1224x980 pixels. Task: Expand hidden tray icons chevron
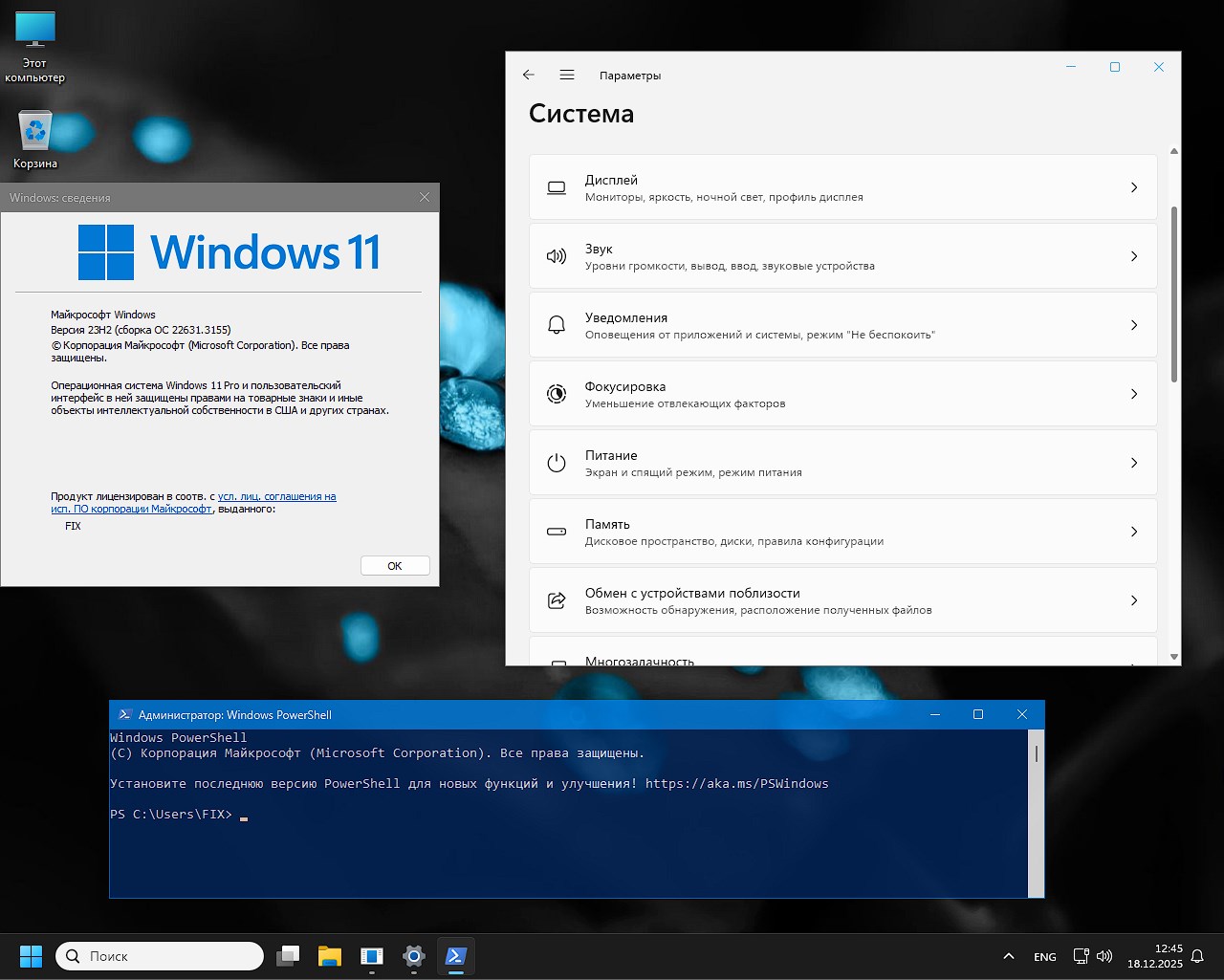click(x=1008, y=956)
